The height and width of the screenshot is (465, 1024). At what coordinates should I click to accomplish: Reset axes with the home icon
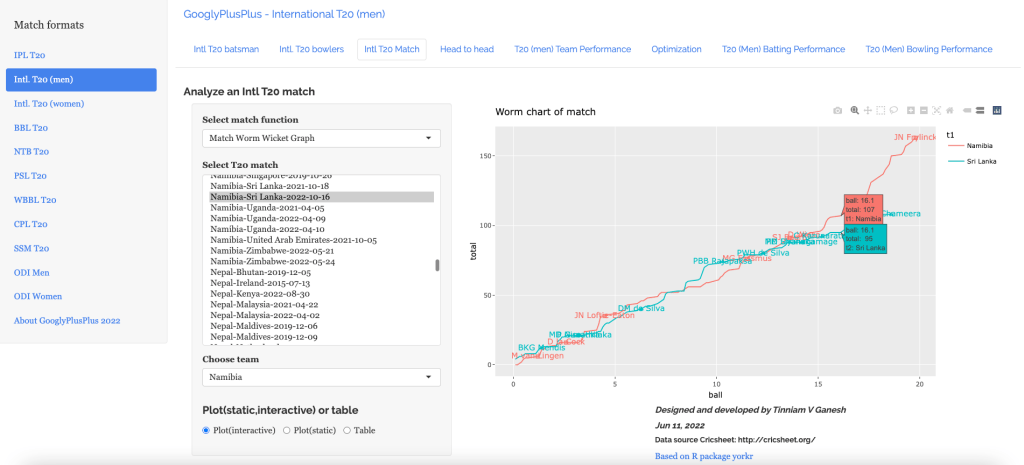(x=949, y=111)
